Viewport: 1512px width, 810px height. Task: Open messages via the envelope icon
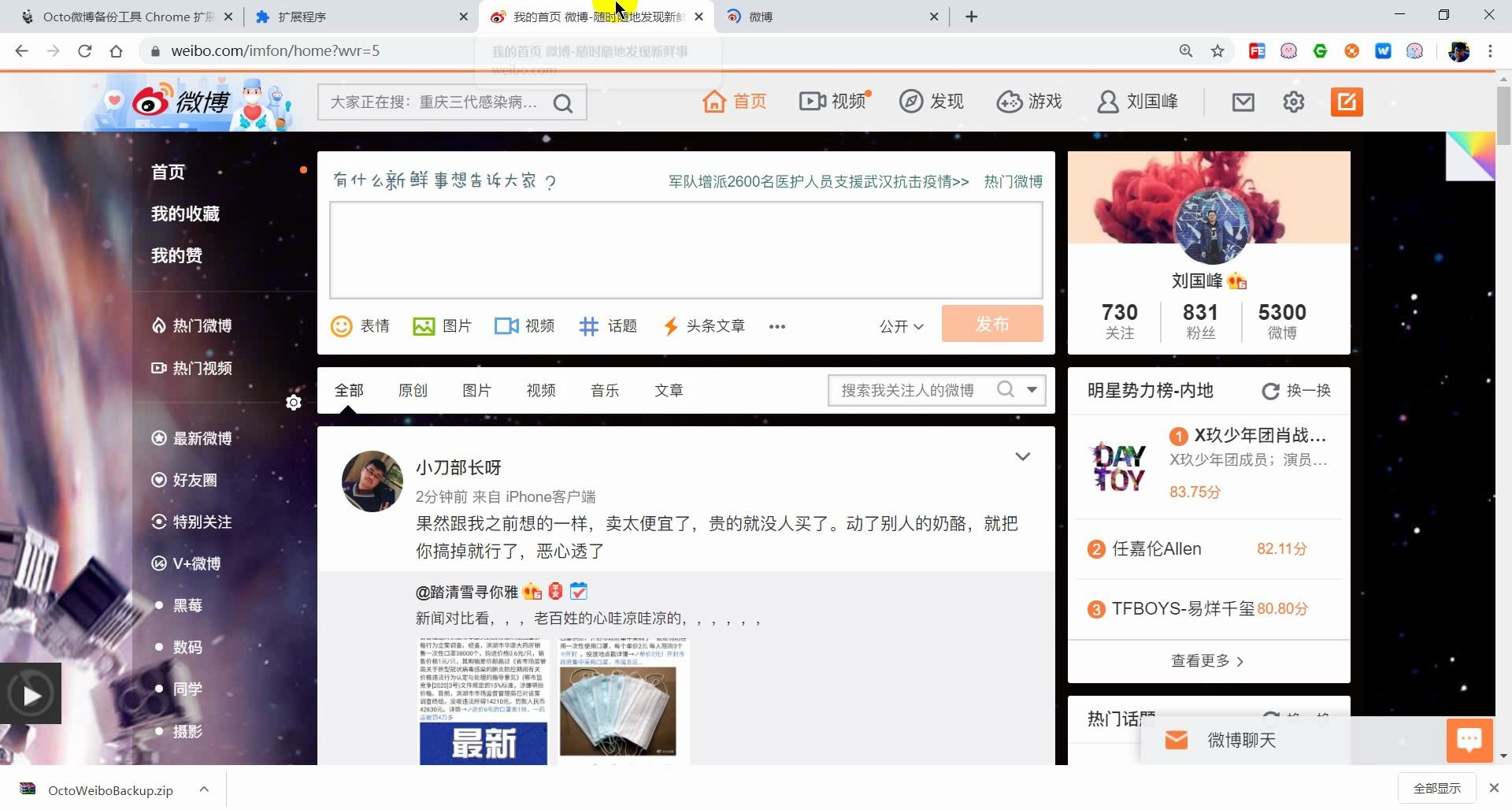[1243, 102]
